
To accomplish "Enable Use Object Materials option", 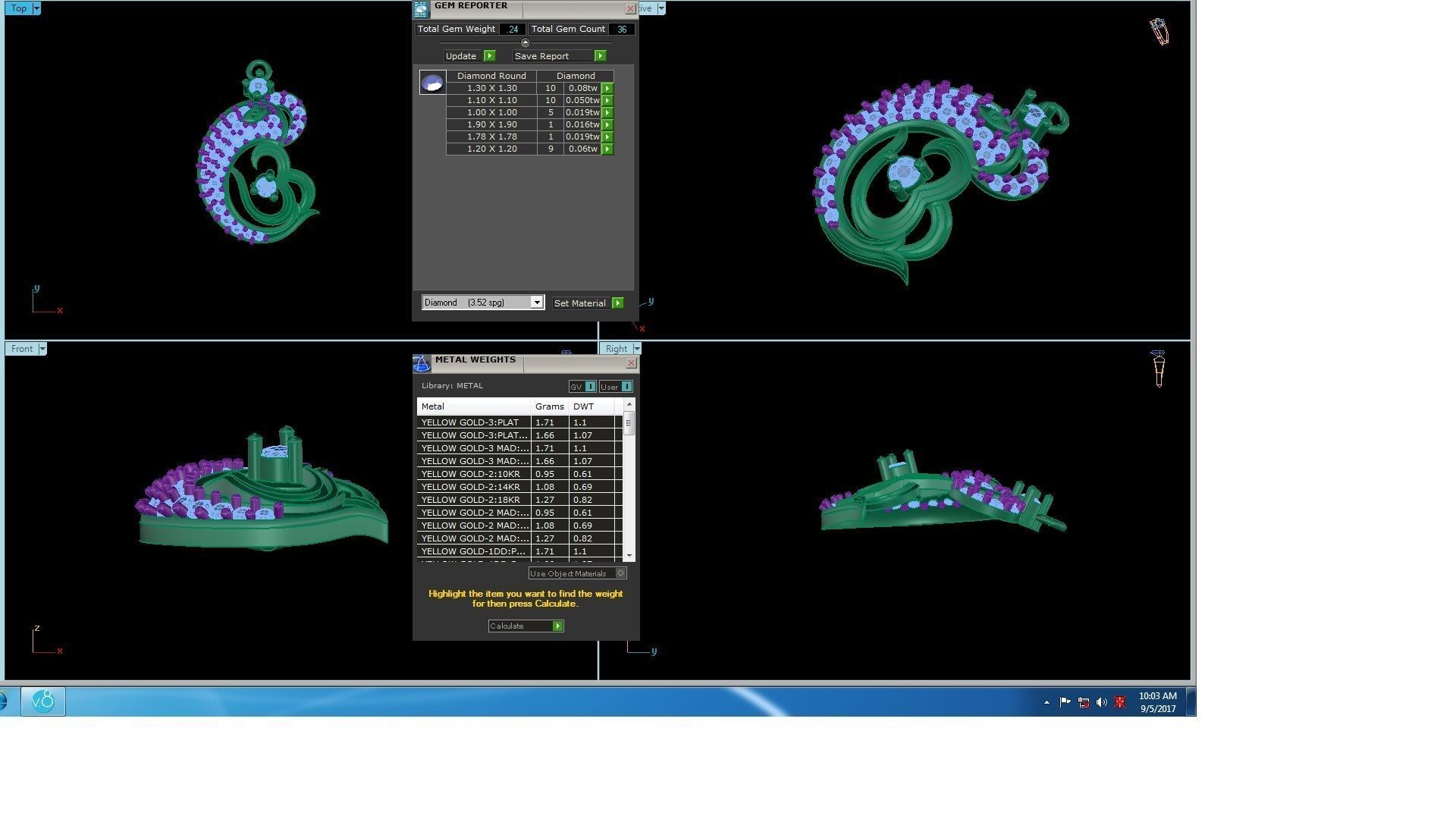I will [620, 573].
